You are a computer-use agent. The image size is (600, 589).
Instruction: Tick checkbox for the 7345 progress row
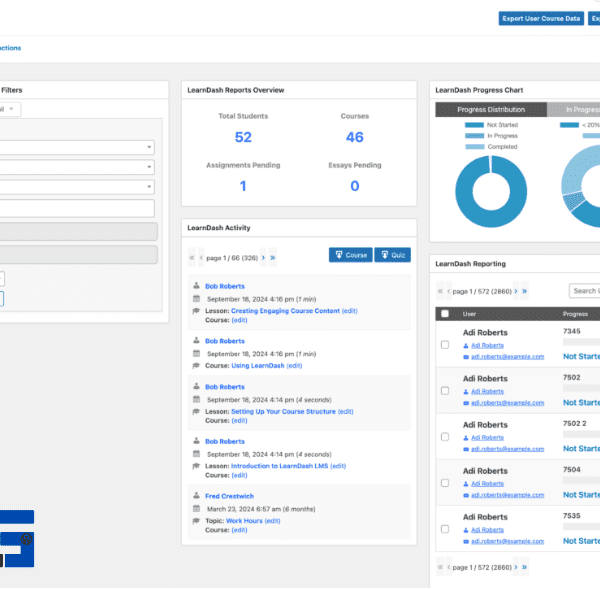tap(444, 344)
